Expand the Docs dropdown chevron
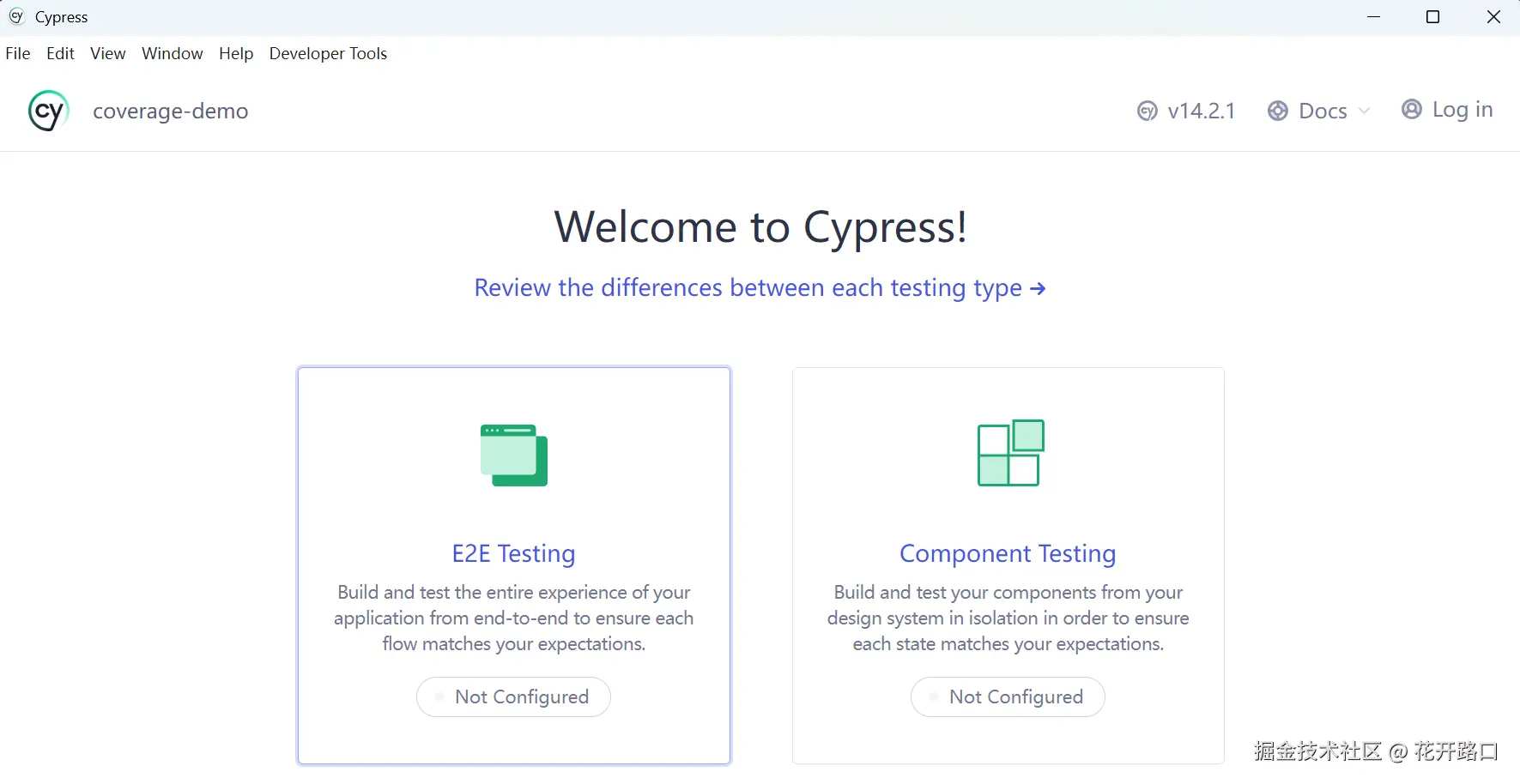Screen dimensions: 1520x784 1365,111
